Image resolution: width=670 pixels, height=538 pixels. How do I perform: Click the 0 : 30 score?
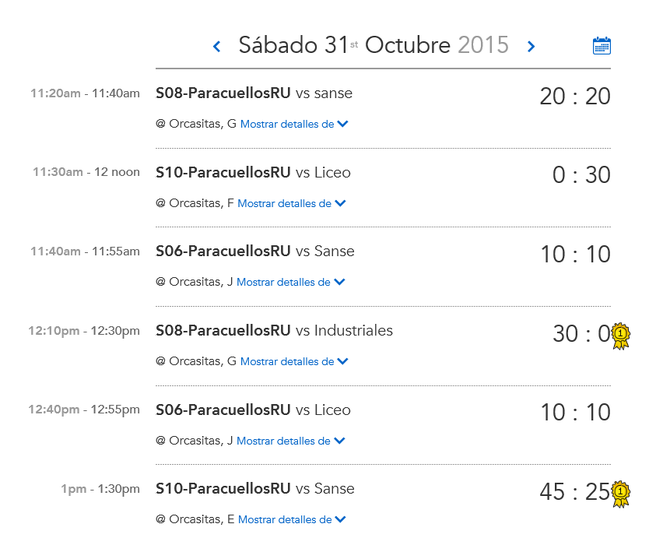pyautogui.click(x=581, y=175)
